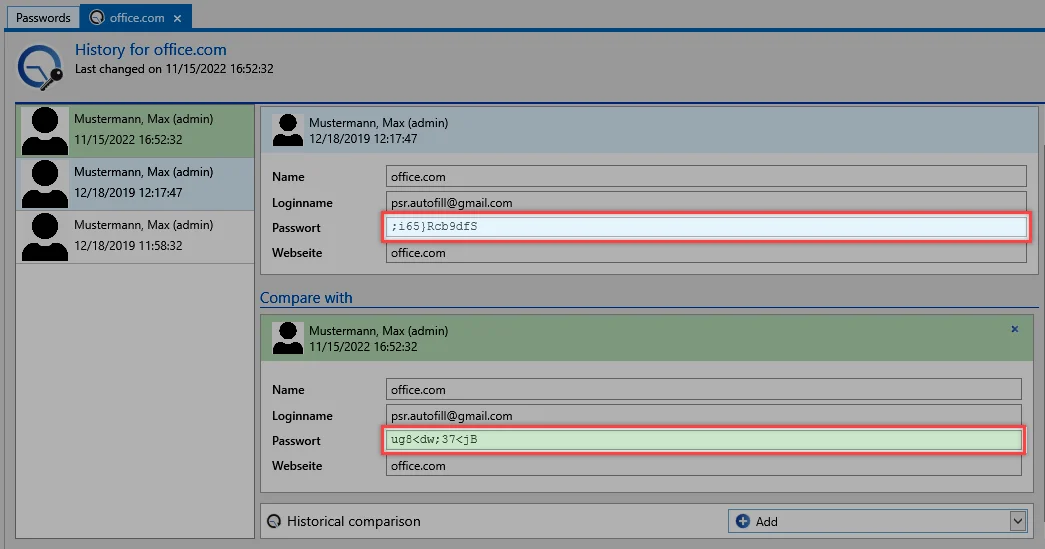Screen dimensions: 1045x549
Task: Select the office.com tab
Action: point(136,17)
